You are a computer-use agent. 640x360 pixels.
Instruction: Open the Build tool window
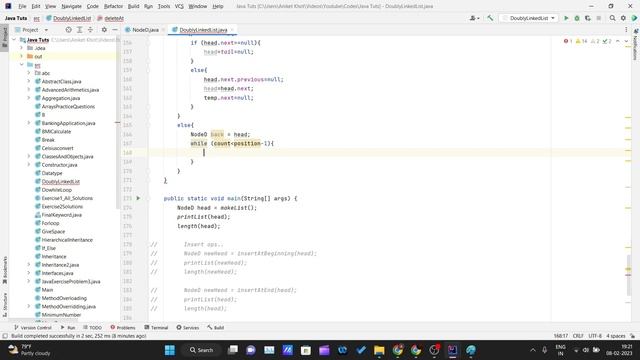pos(215,327)
